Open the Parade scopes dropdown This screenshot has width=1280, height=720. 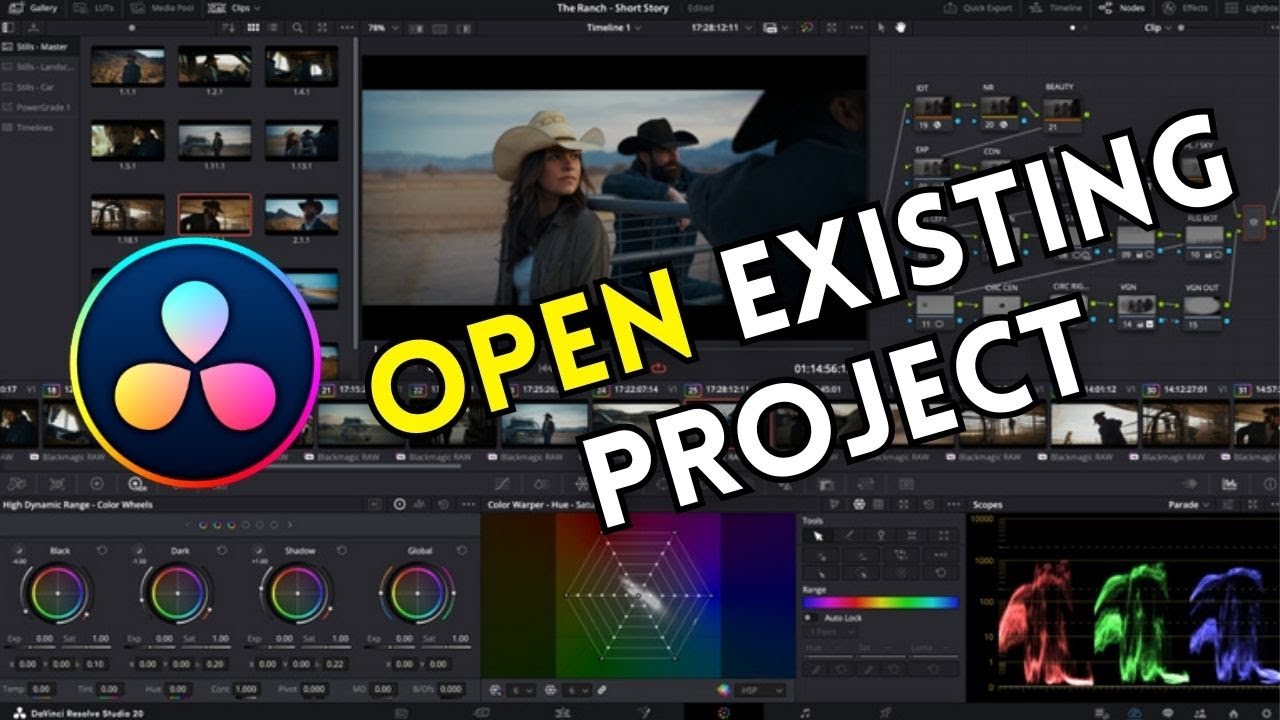(x=1189, y=505)
